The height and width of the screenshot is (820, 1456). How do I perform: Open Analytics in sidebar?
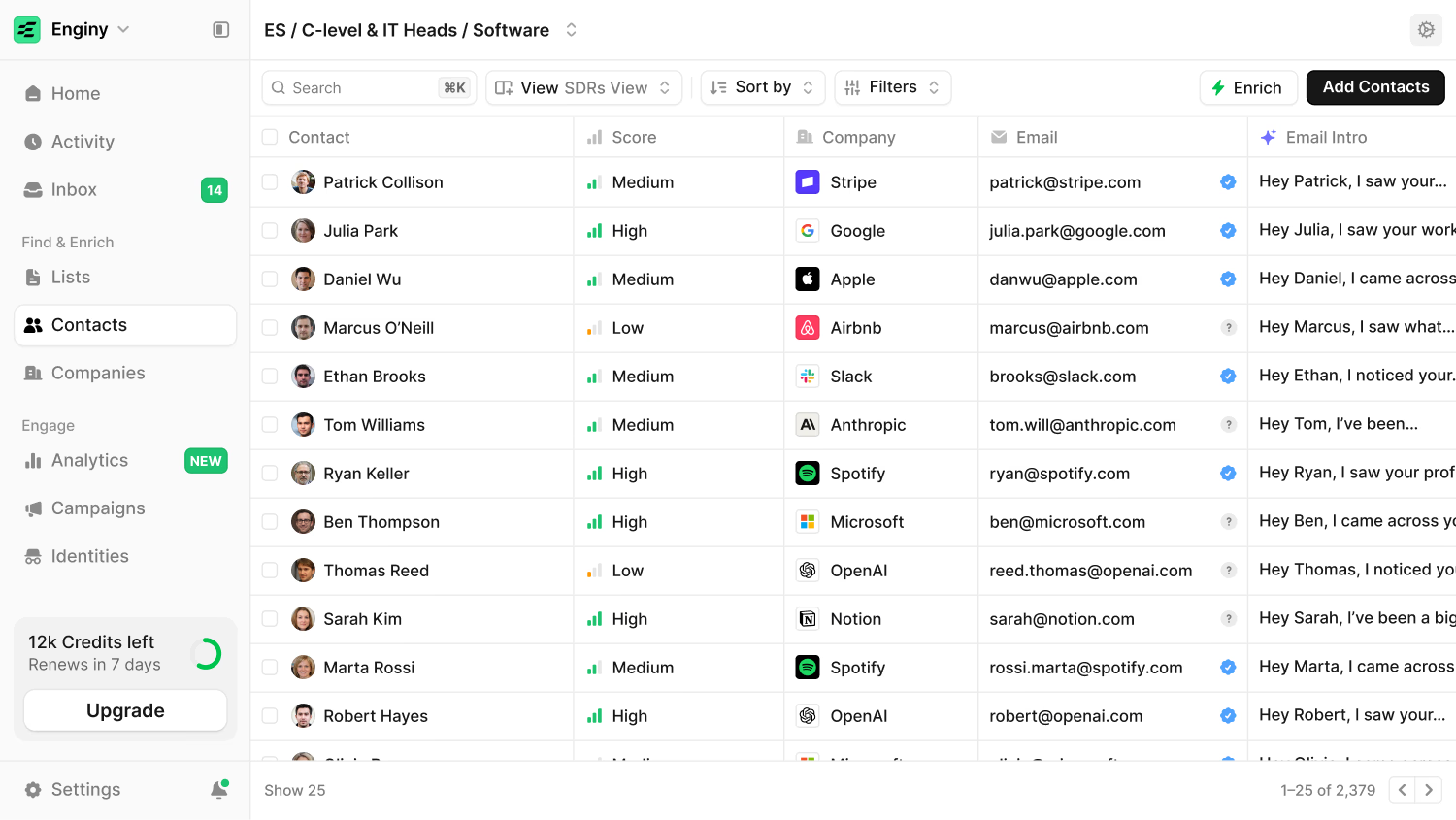point(125,461)
